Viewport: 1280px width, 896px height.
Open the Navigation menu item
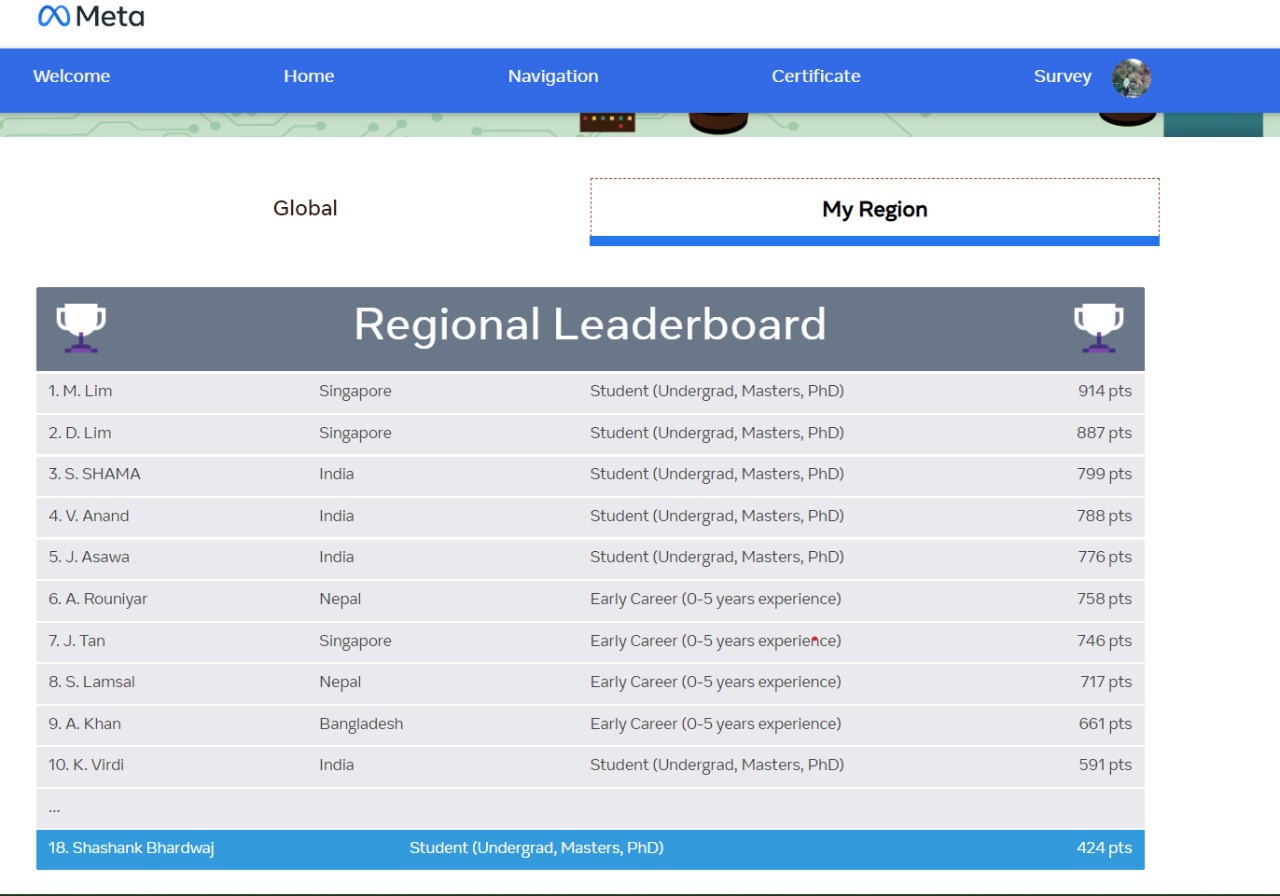point(553,77)
